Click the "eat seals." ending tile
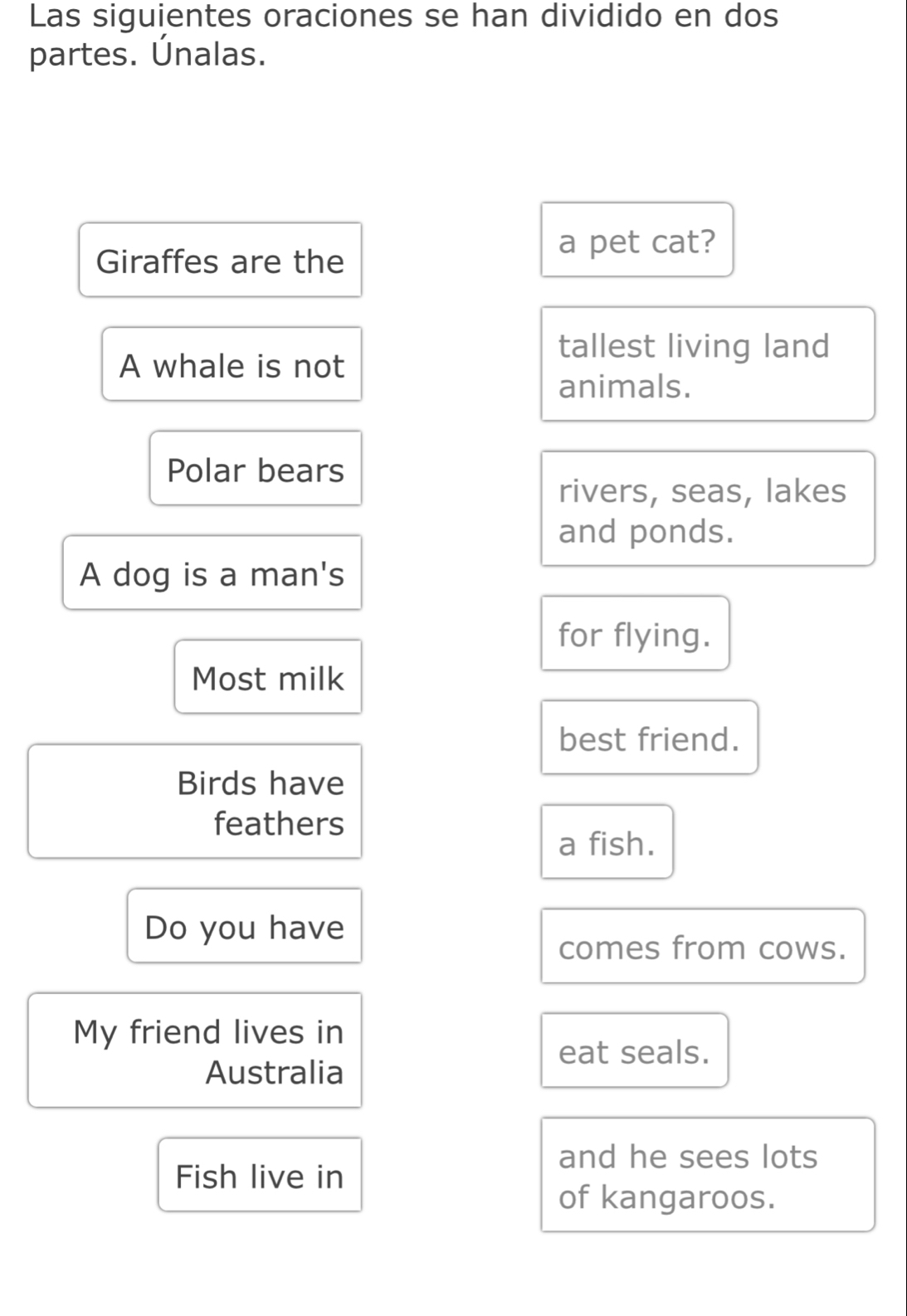This screenshot has width=907, height=1316. click(x=635, y=1050)
